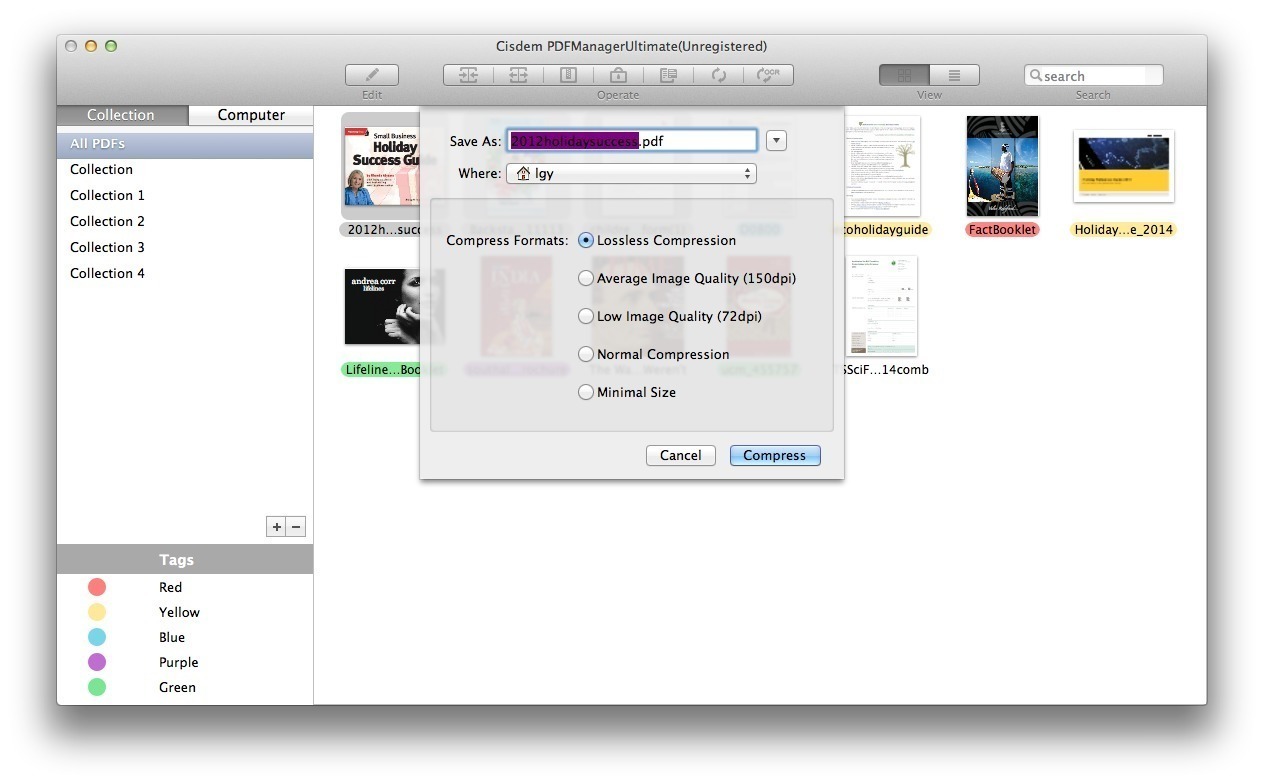Select Minimal Size compression
Screen dimensions: 1264x784
click(586, 392)
